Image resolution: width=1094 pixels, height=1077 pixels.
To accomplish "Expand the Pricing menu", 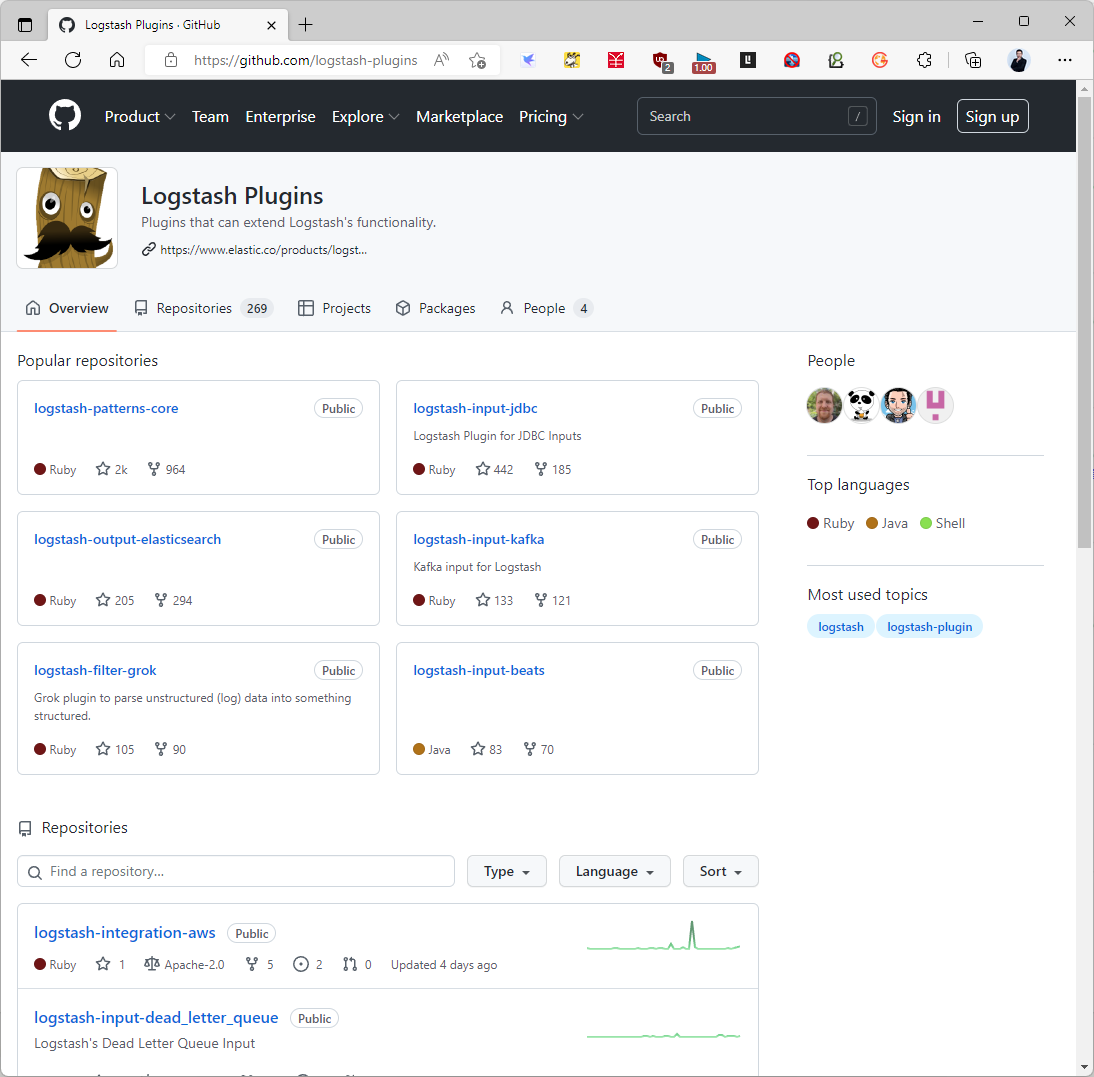I will pyautogui.click(x=550, y=116).
